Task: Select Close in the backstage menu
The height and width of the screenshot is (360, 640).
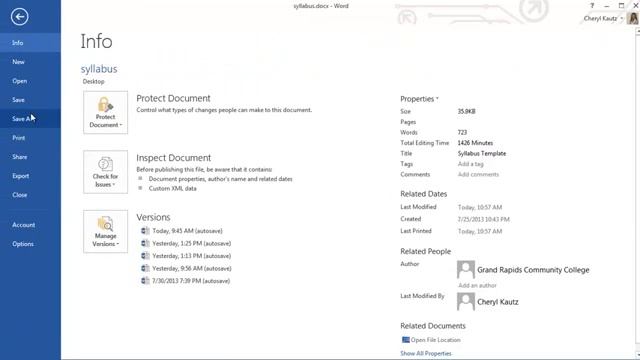Action: (30, 195)
